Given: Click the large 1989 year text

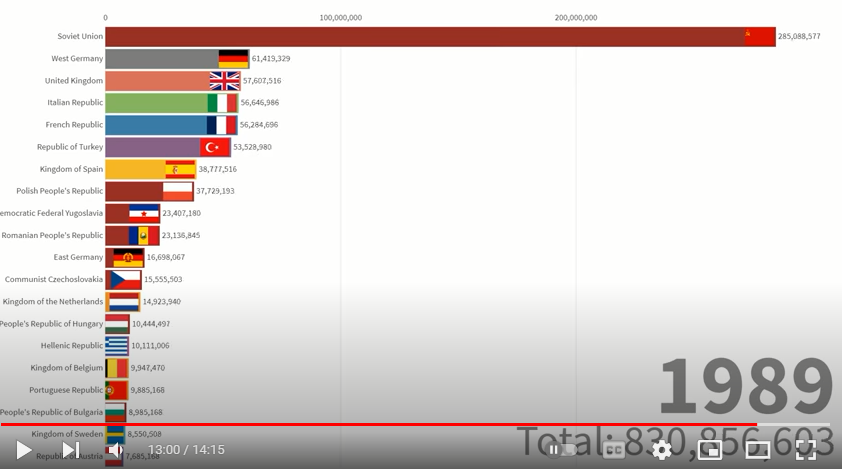Looking at the screenshot, I should (x=745, y=387).
